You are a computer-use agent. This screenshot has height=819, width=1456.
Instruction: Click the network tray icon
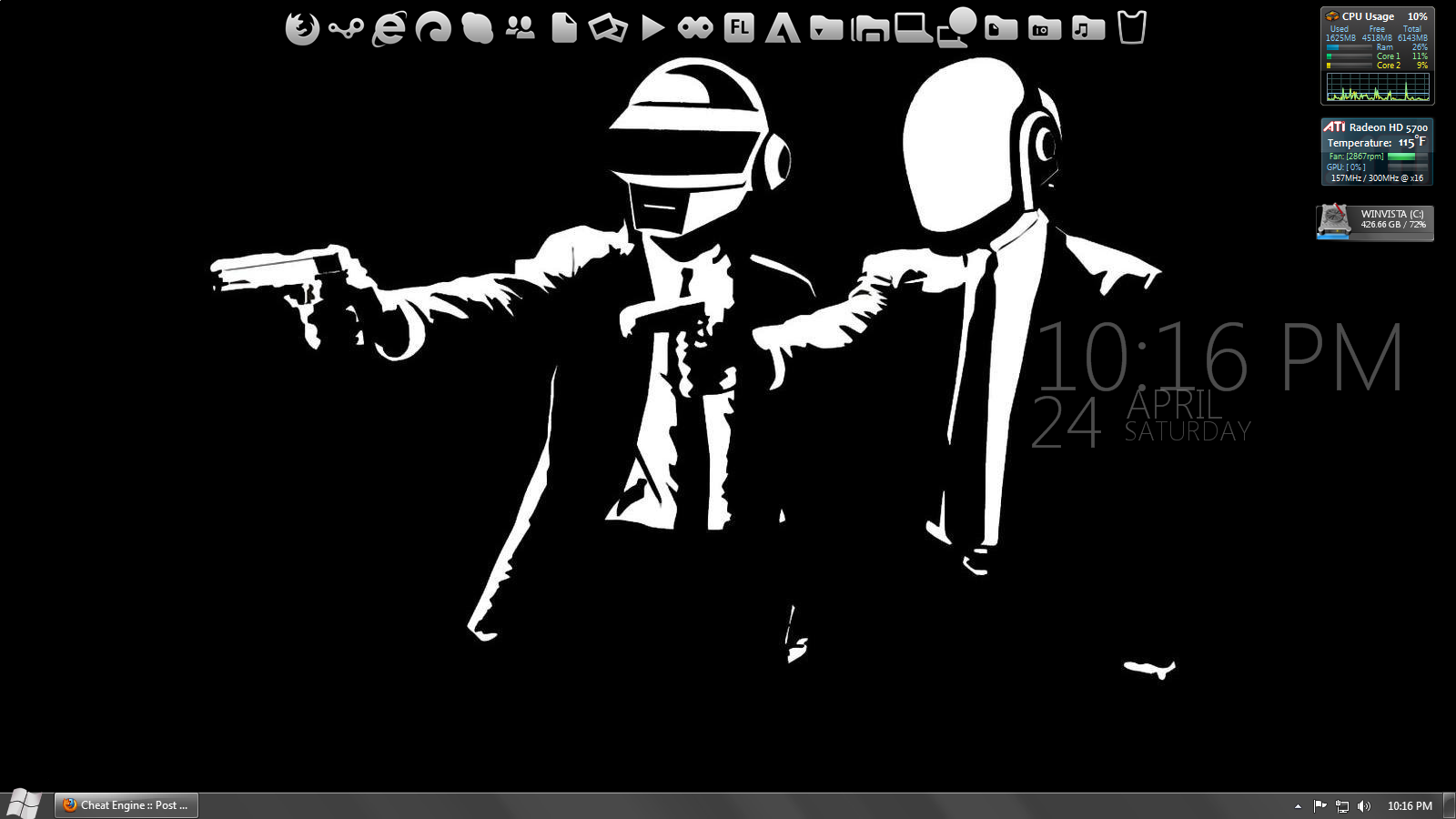[1342, 805]
